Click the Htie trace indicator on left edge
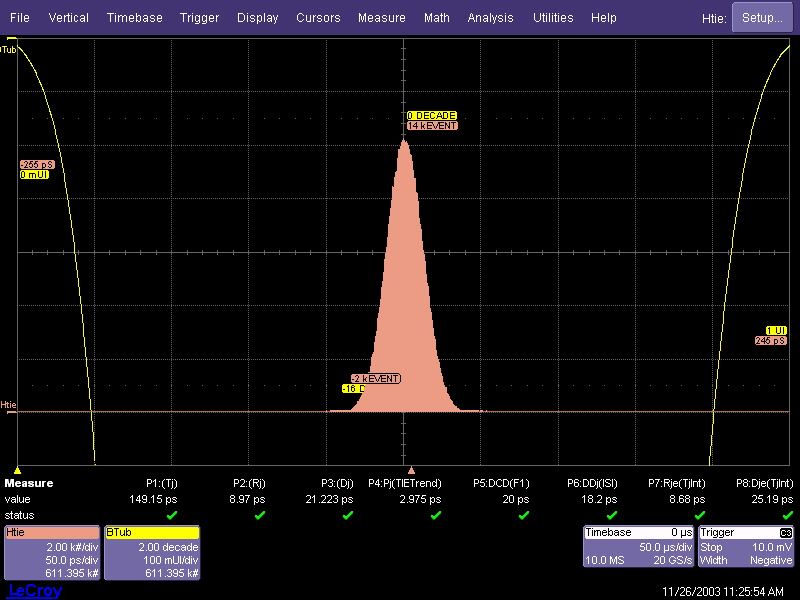Viewport: 800px width, 600px height. point(9,405)
